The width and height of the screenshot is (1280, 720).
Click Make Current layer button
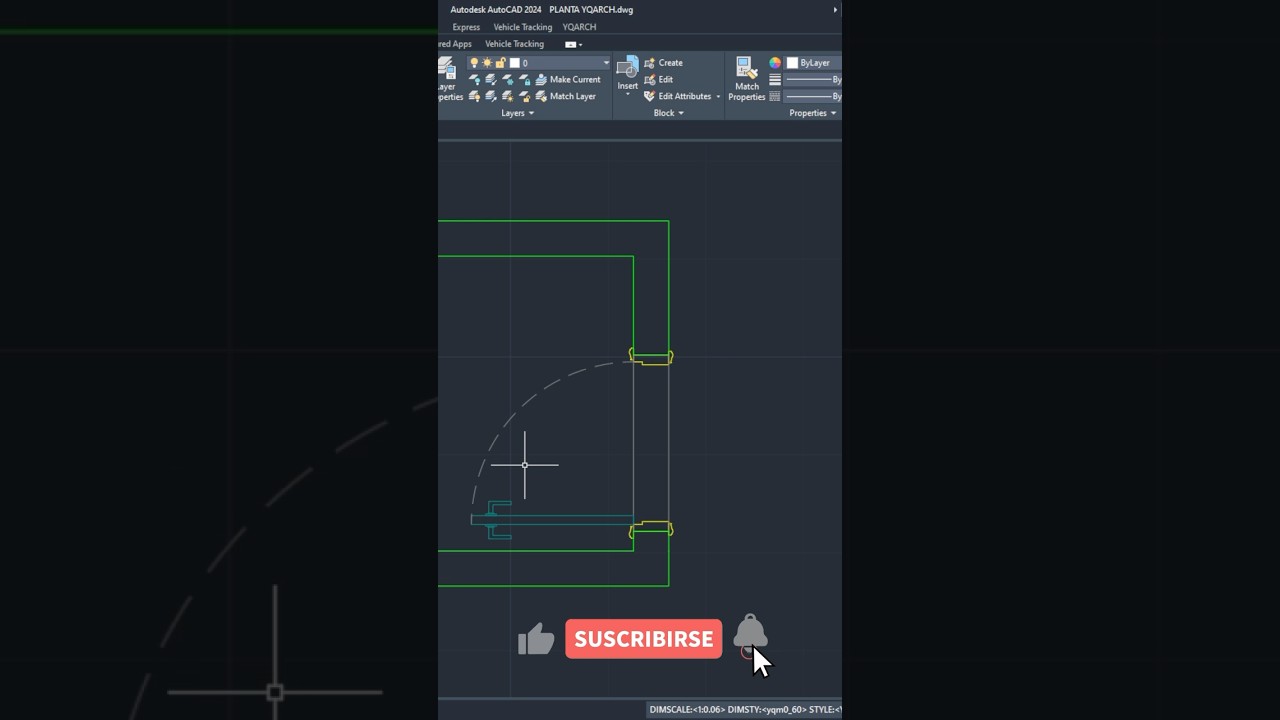click(x=568, y=80)
